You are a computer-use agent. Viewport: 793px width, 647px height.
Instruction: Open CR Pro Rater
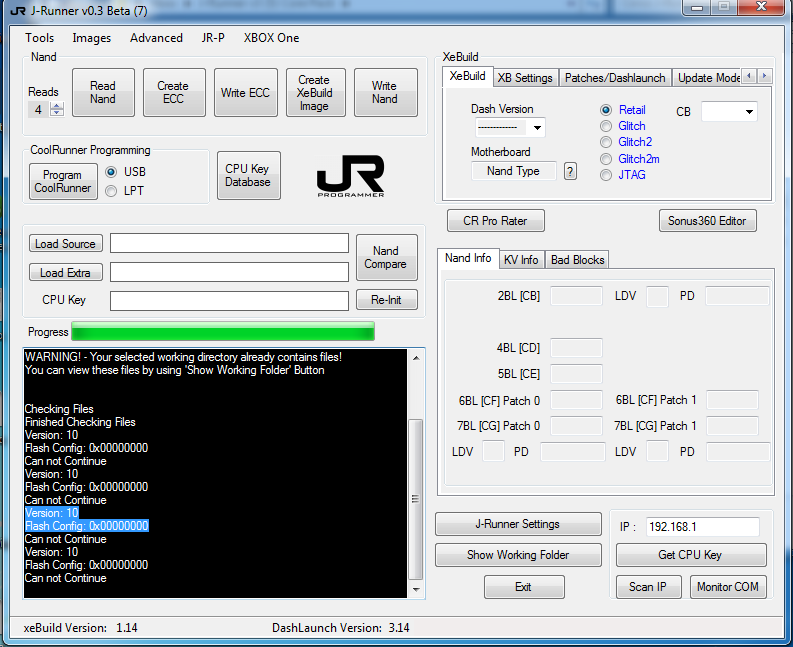496,221
